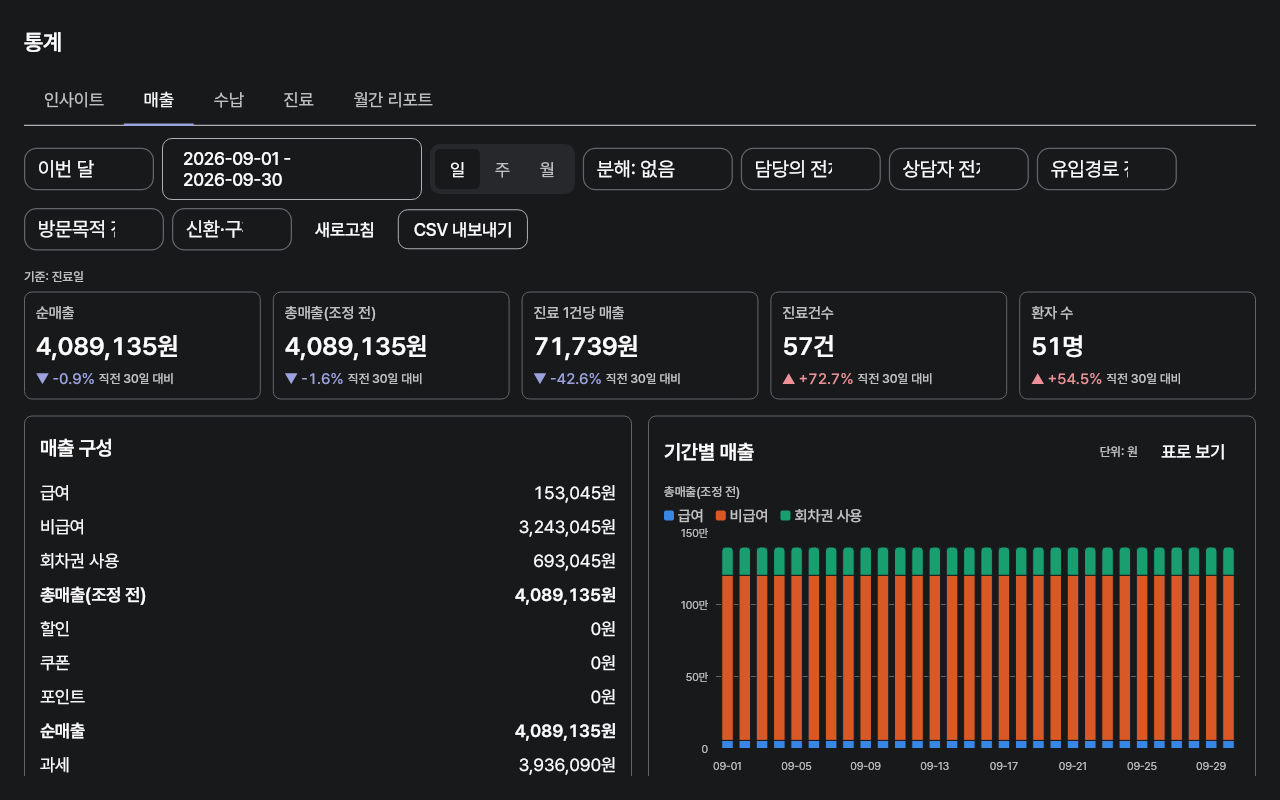
Task: Click 표로 보기 to view table
Action: pyautogui.click(x=1193, y=452)
